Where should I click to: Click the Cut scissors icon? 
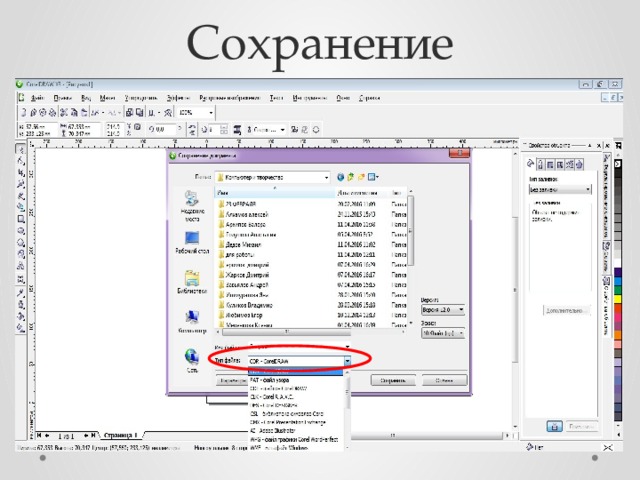pyautogui.click(x=64, y=112)
